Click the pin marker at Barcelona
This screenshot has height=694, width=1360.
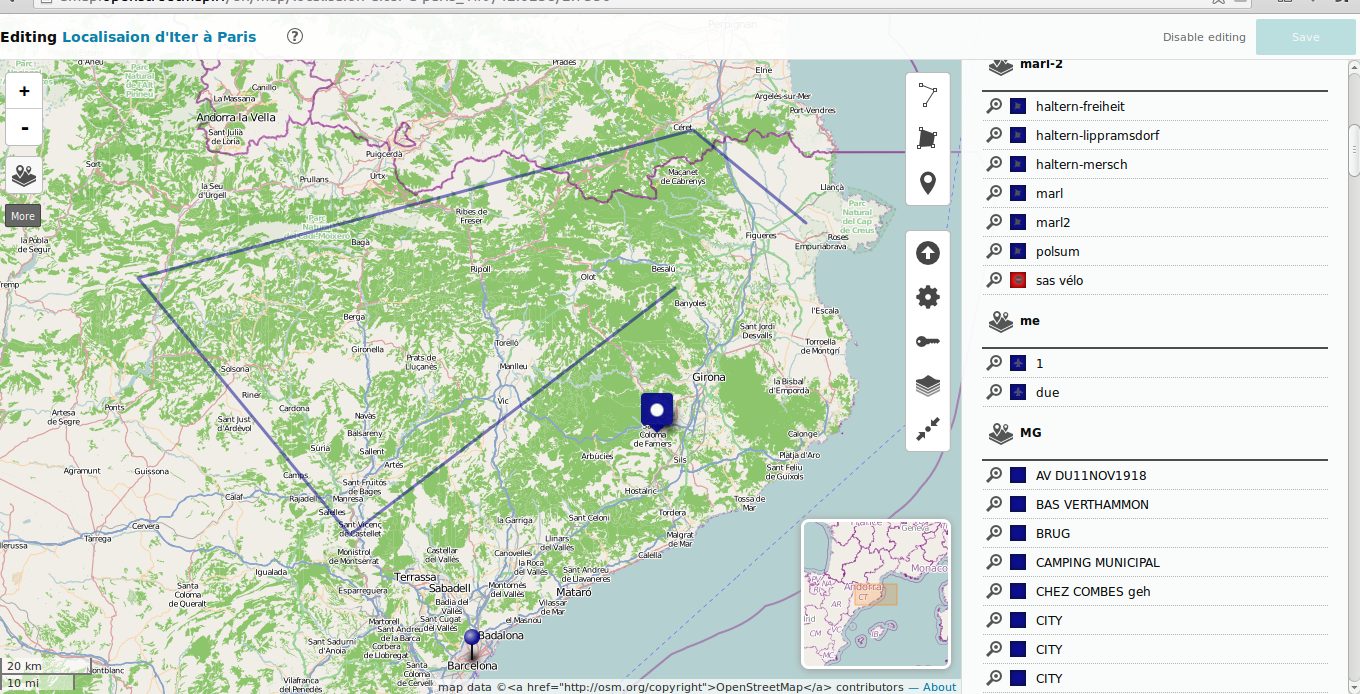point(472,644)
